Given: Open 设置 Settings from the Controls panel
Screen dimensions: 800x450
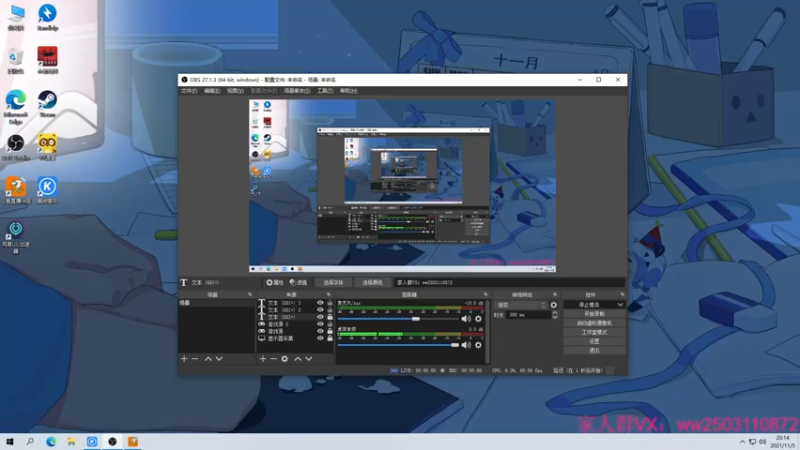Looking at the screenshot, I should coord(594,341).
